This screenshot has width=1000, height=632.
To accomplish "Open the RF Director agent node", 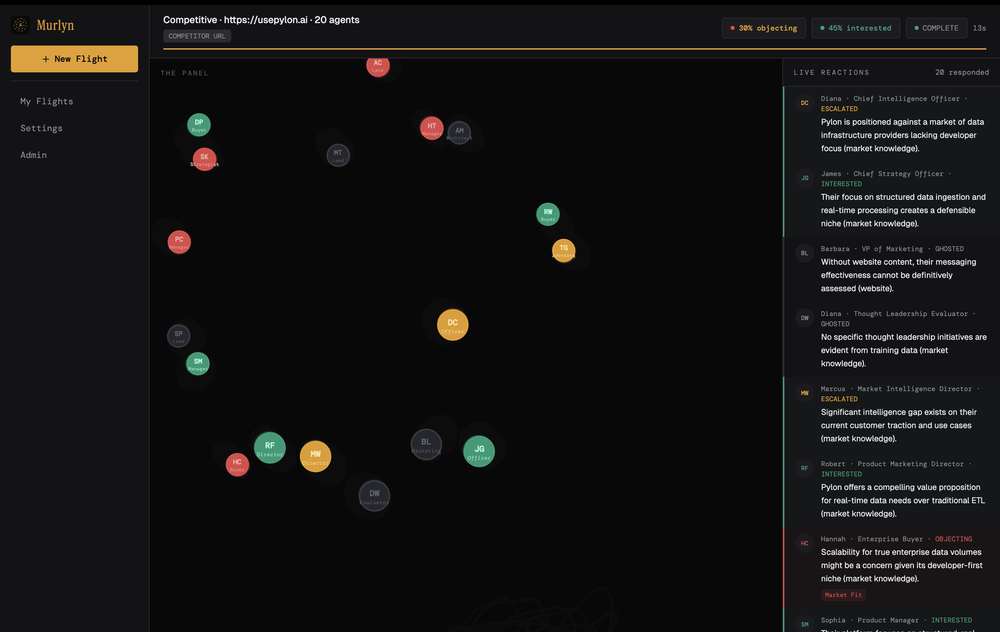I will click(x=270, y=448).
